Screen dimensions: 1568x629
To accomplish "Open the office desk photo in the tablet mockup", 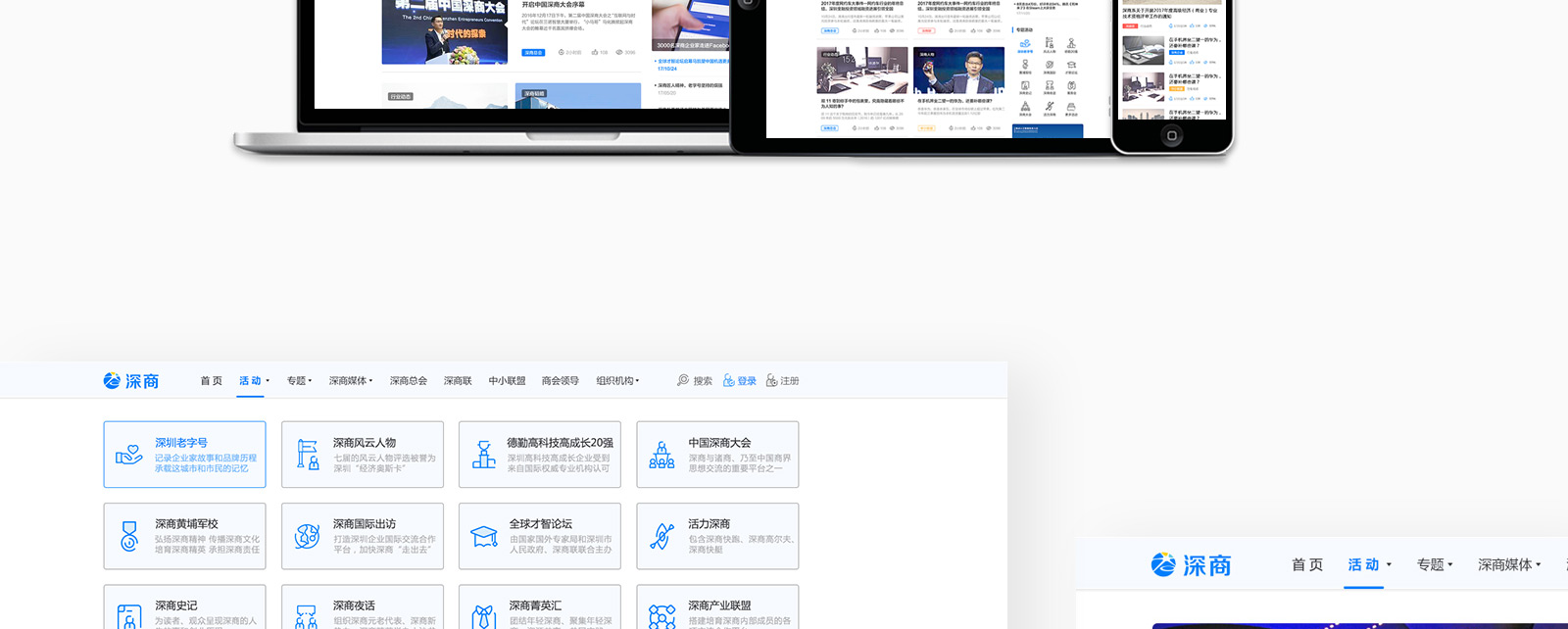I will point(862,70).
